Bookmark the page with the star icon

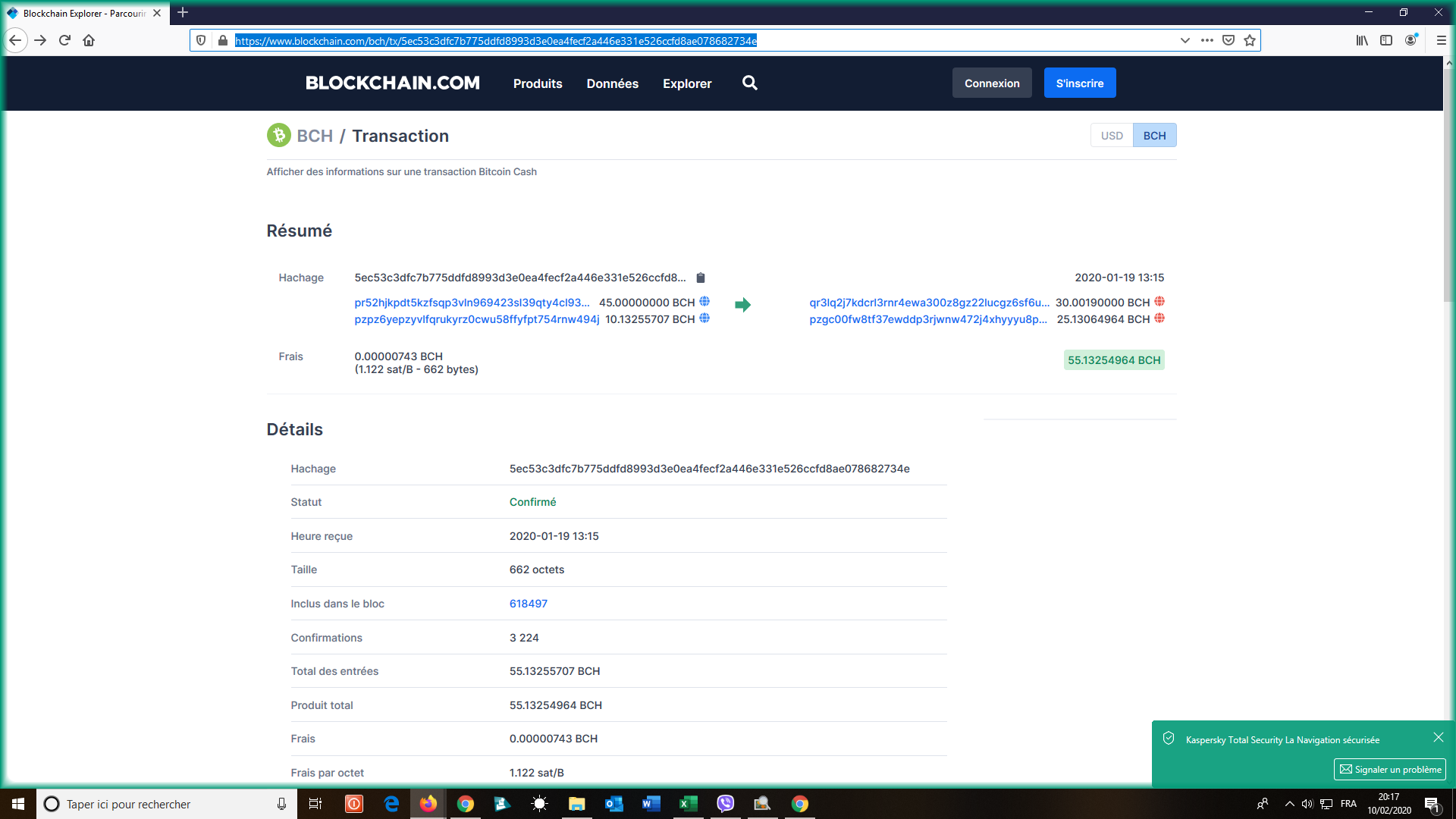click(x=1250, y=41)
